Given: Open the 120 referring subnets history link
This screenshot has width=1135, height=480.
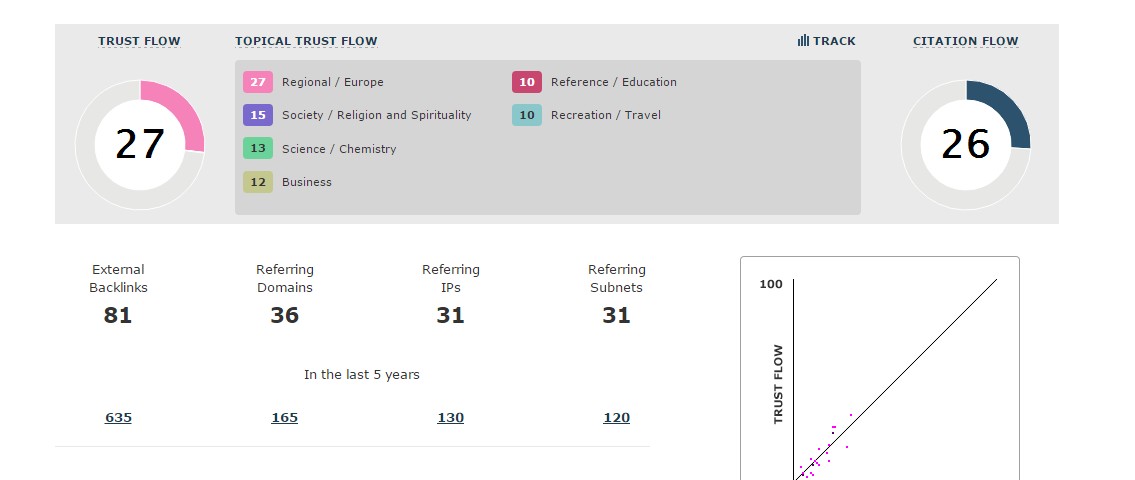Looking at the screenshot, I should point(616,418).
